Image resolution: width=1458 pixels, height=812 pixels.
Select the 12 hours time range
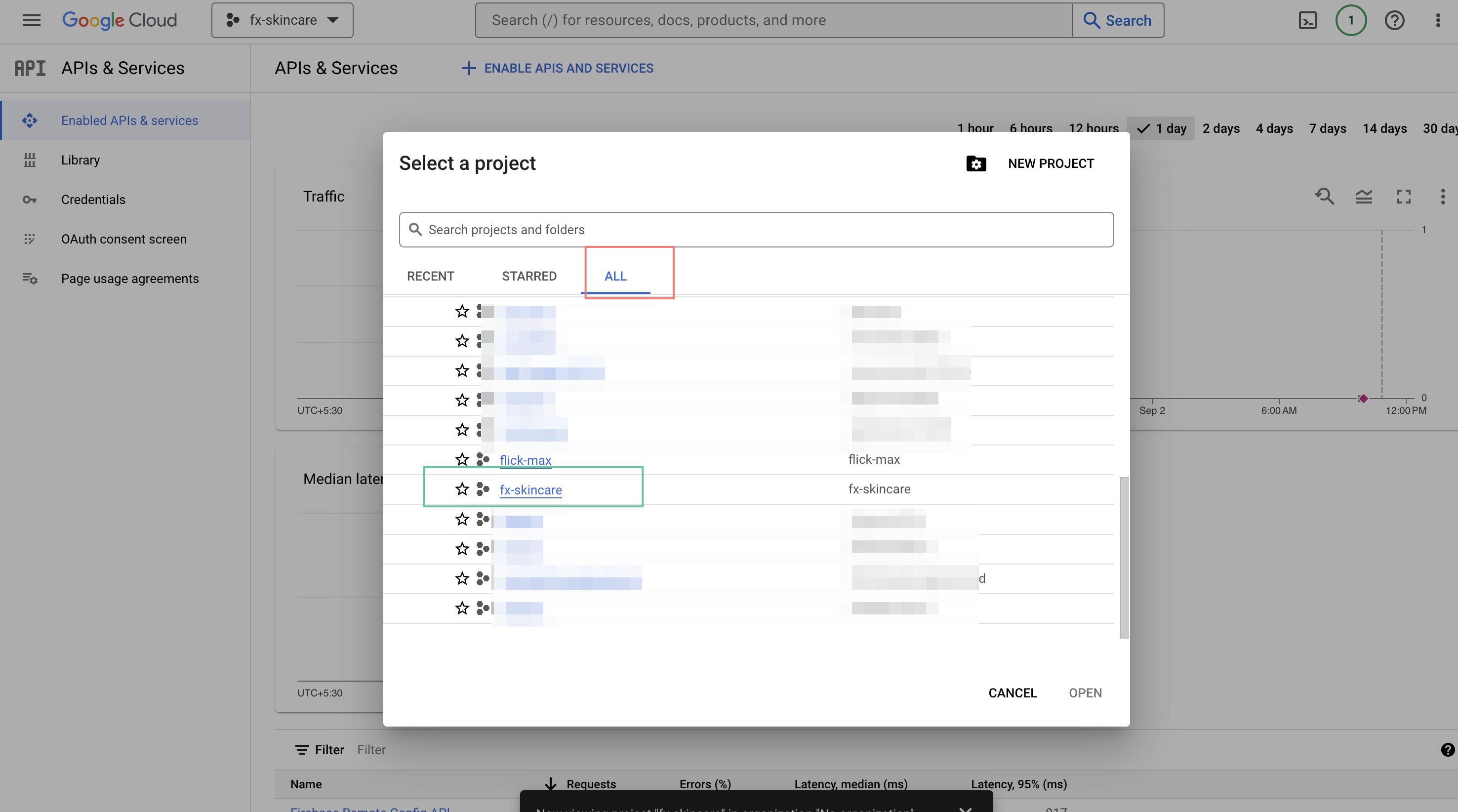[x=1093, y=128]
